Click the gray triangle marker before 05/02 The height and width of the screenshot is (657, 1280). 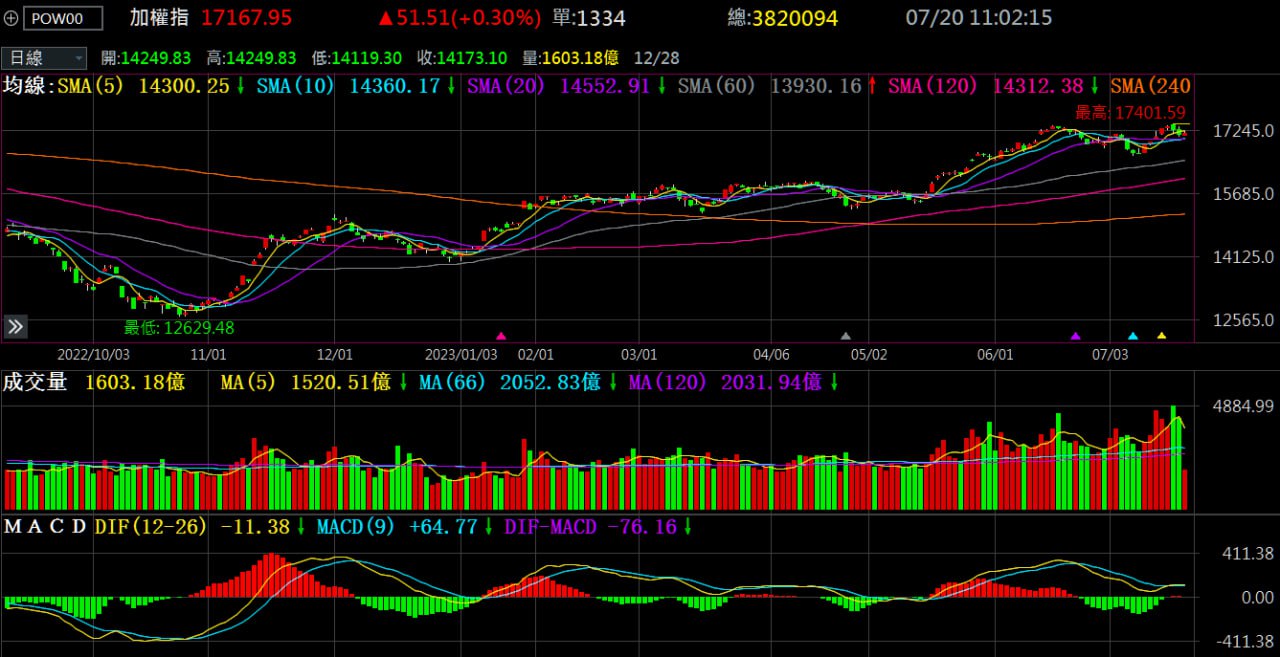tap(846, 336)
